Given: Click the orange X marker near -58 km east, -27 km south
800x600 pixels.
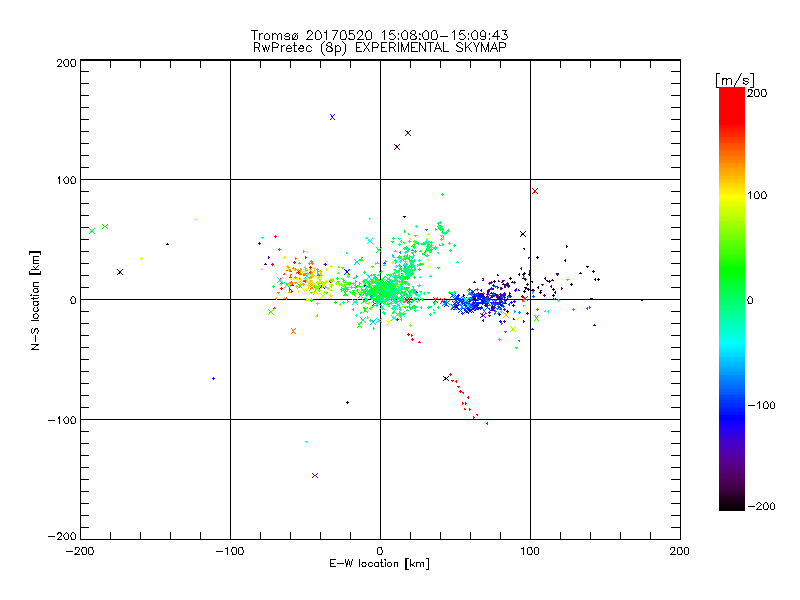Looking at the screenshot, I should click(x=293, y=331).
